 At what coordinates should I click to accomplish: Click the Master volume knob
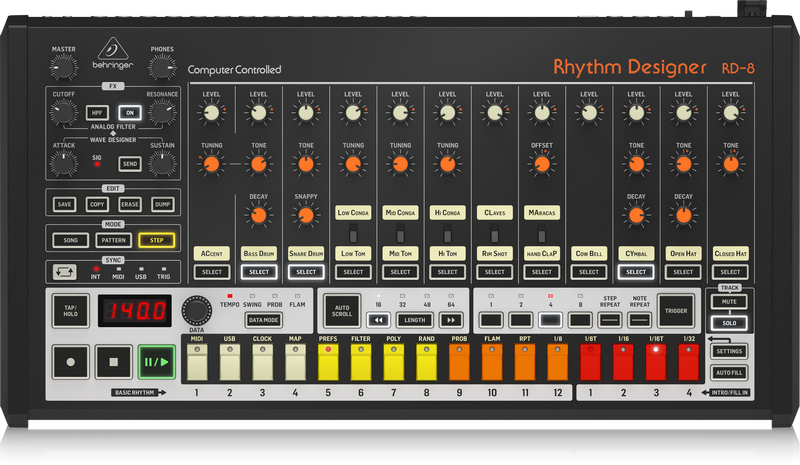62,67
